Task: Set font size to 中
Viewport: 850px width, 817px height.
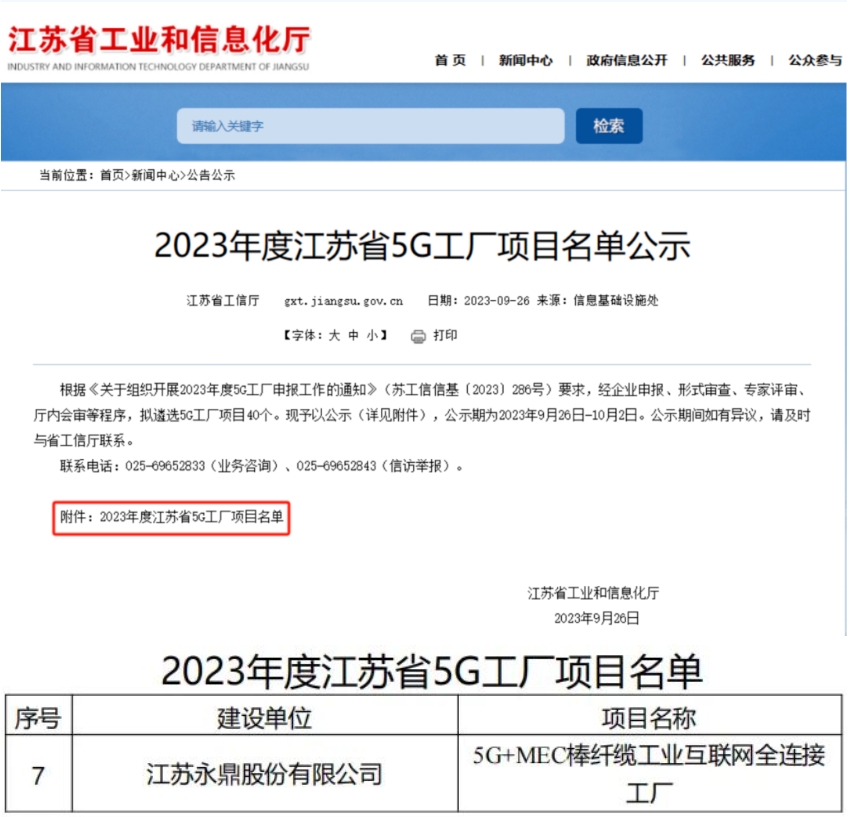Action: tap(353, 336)
